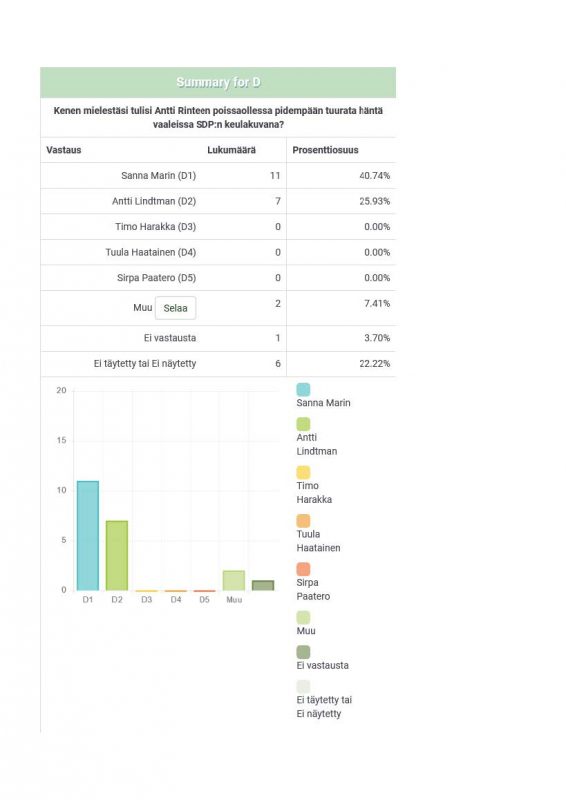Click the Ei täytetty tai Ei näytetty swatch
566x800 pixels.
coord(303,687)
